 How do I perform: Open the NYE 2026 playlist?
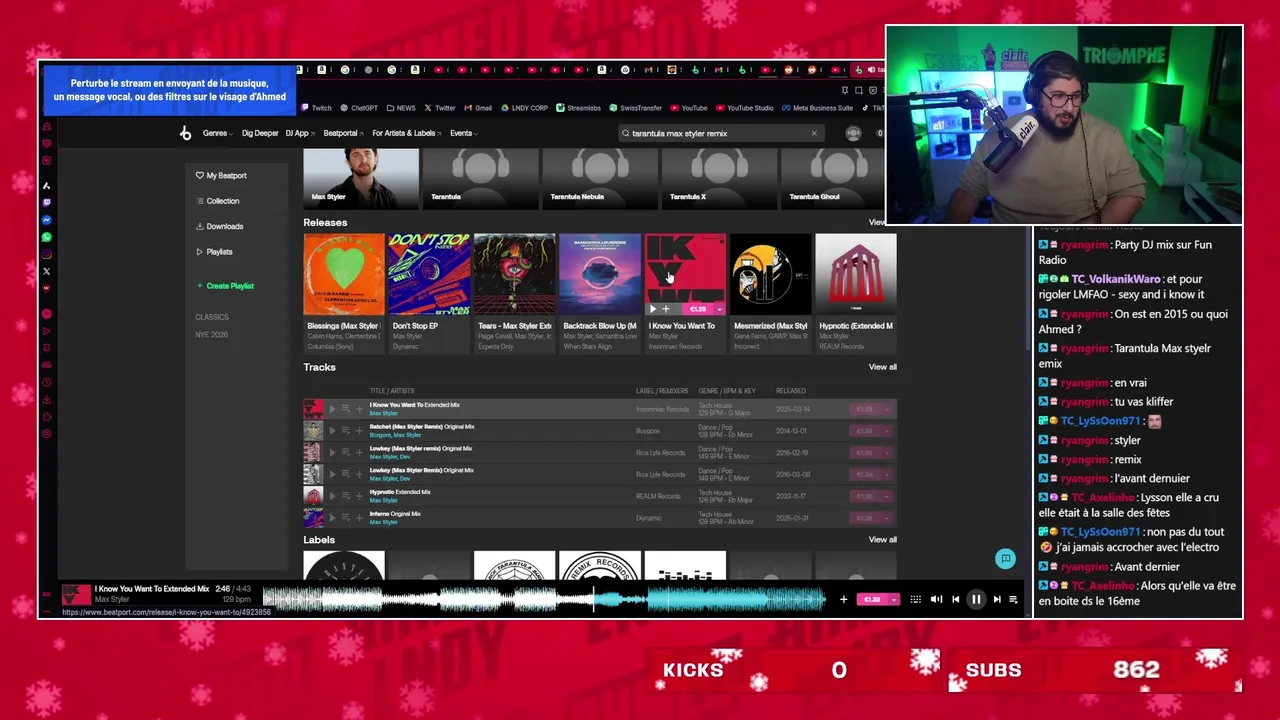(x=212, y=334)
